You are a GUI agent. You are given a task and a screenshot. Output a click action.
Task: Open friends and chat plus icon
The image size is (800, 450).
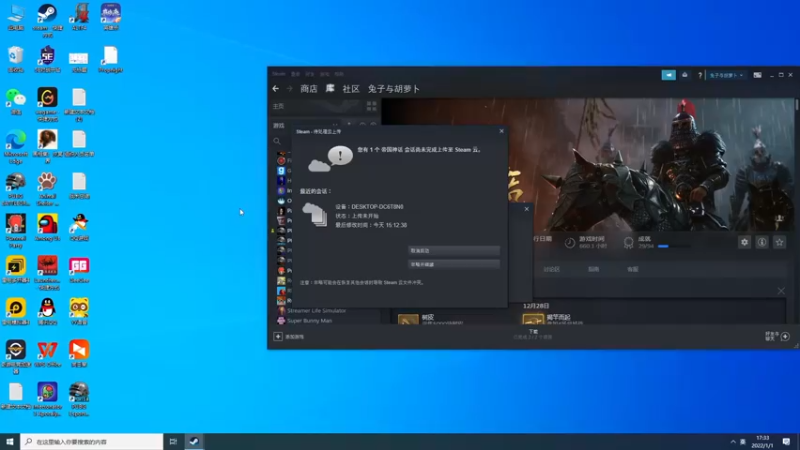tap(785, 336)
